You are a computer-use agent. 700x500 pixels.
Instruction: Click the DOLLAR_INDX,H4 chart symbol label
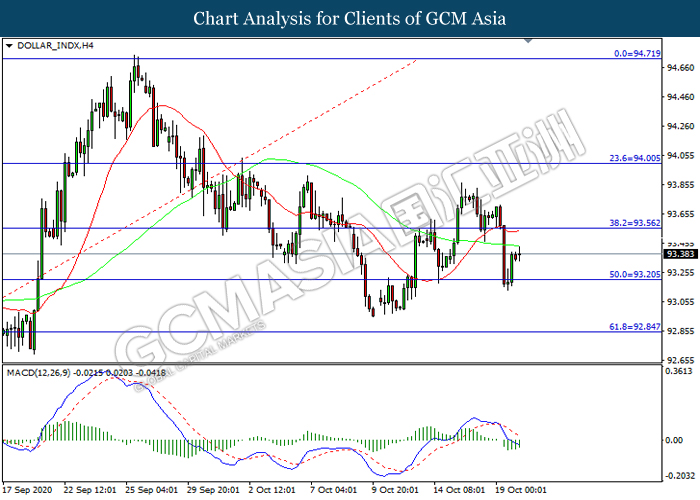pos(55,46)
